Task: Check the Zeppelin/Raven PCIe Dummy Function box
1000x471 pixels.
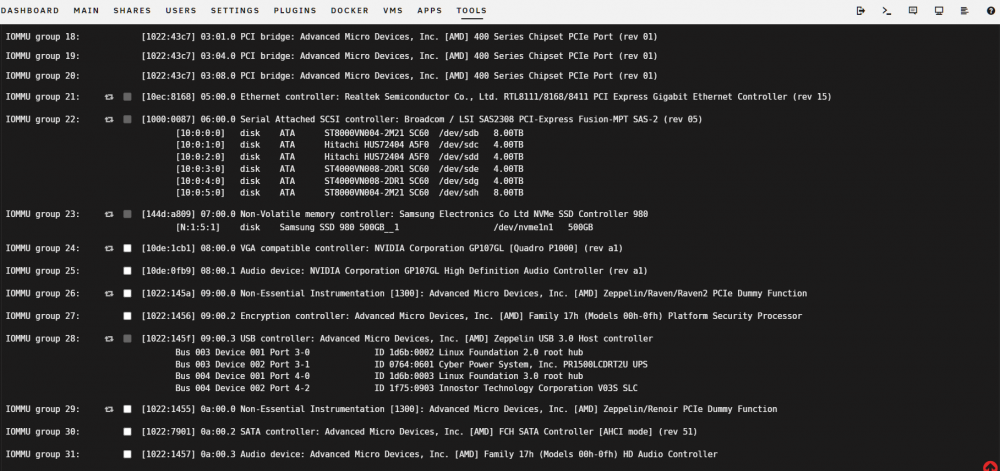Action: click(128, 294)
